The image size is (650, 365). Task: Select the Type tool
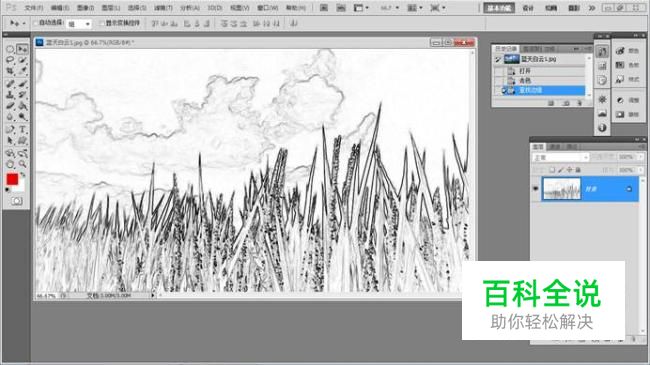(22, 129)
